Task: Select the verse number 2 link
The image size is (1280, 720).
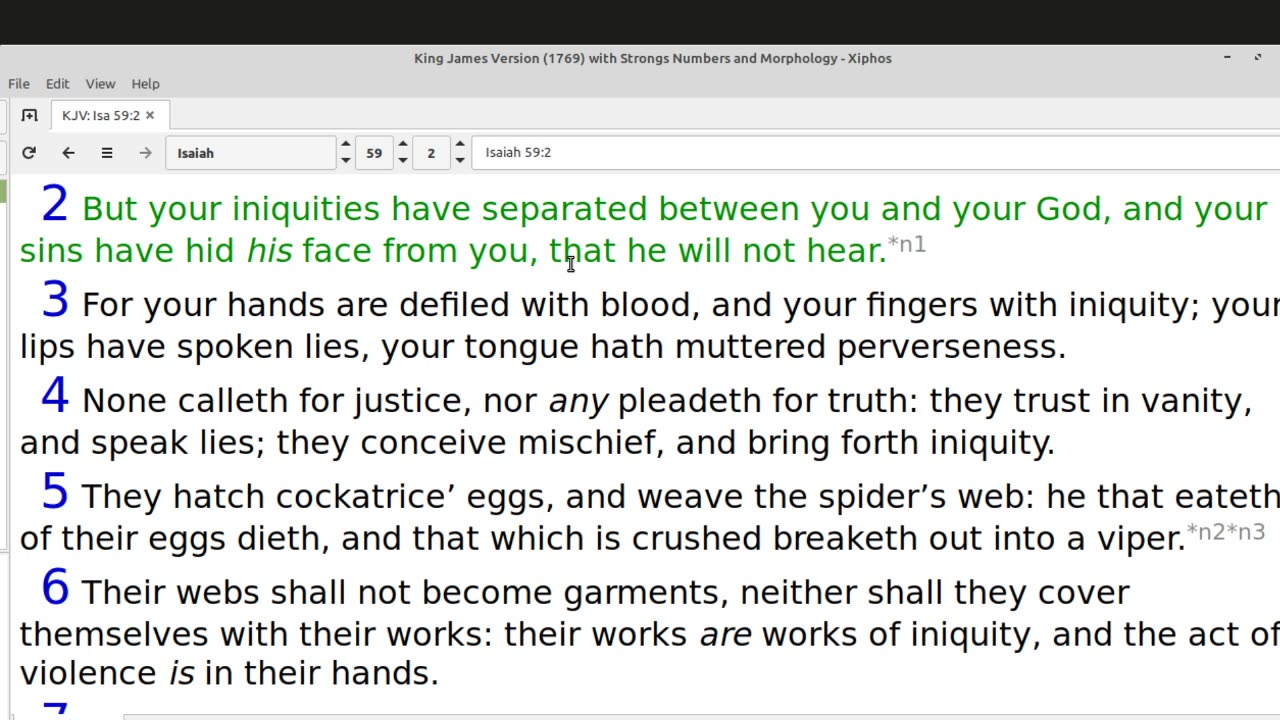Action: click(x=55, y=204)
